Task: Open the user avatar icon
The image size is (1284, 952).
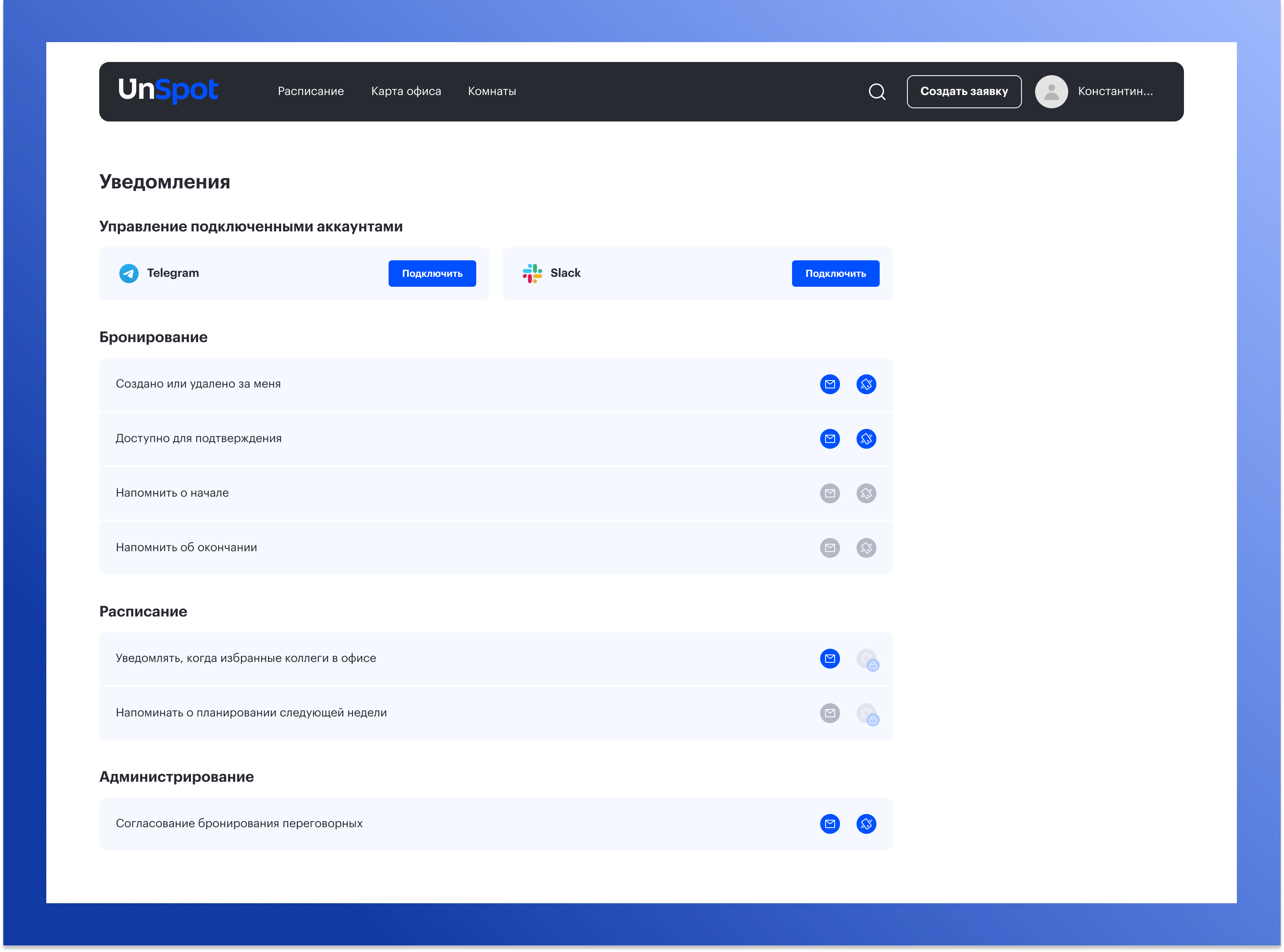Action: pos(1051,92)
